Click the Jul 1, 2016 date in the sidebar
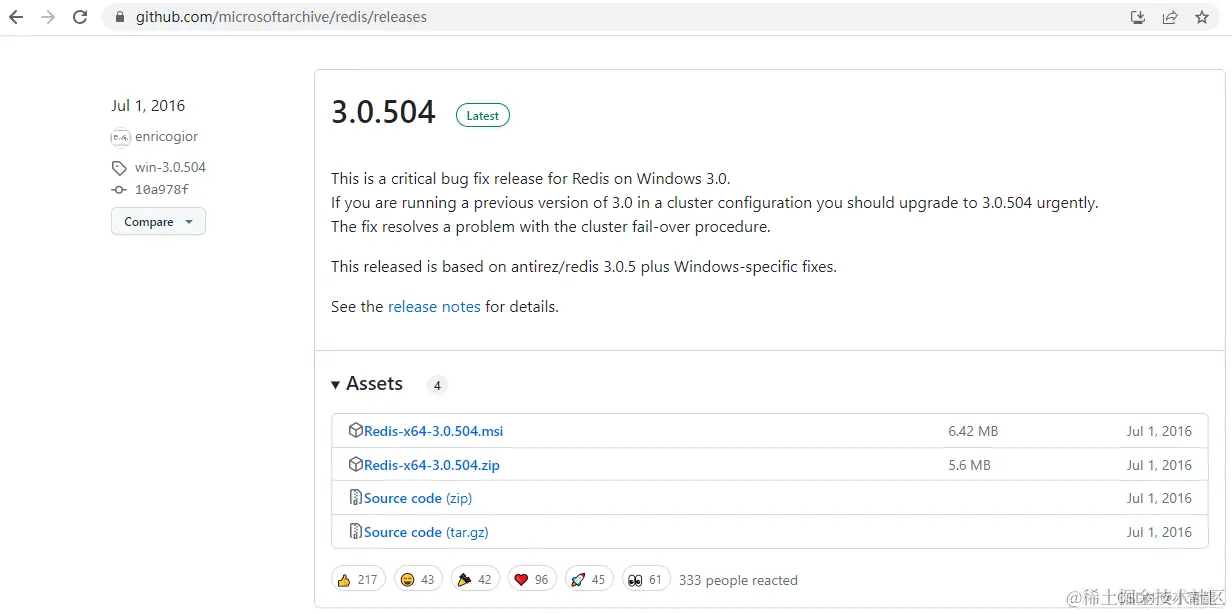Viewport: 1232px width, 614px height. pyautogui.click(x=148, y=106)
